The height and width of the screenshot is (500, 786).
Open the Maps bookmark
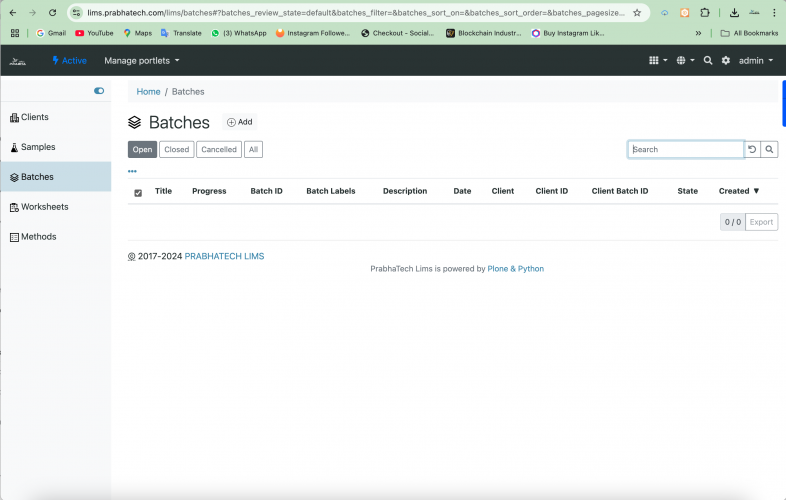click(x=137, y=33)
